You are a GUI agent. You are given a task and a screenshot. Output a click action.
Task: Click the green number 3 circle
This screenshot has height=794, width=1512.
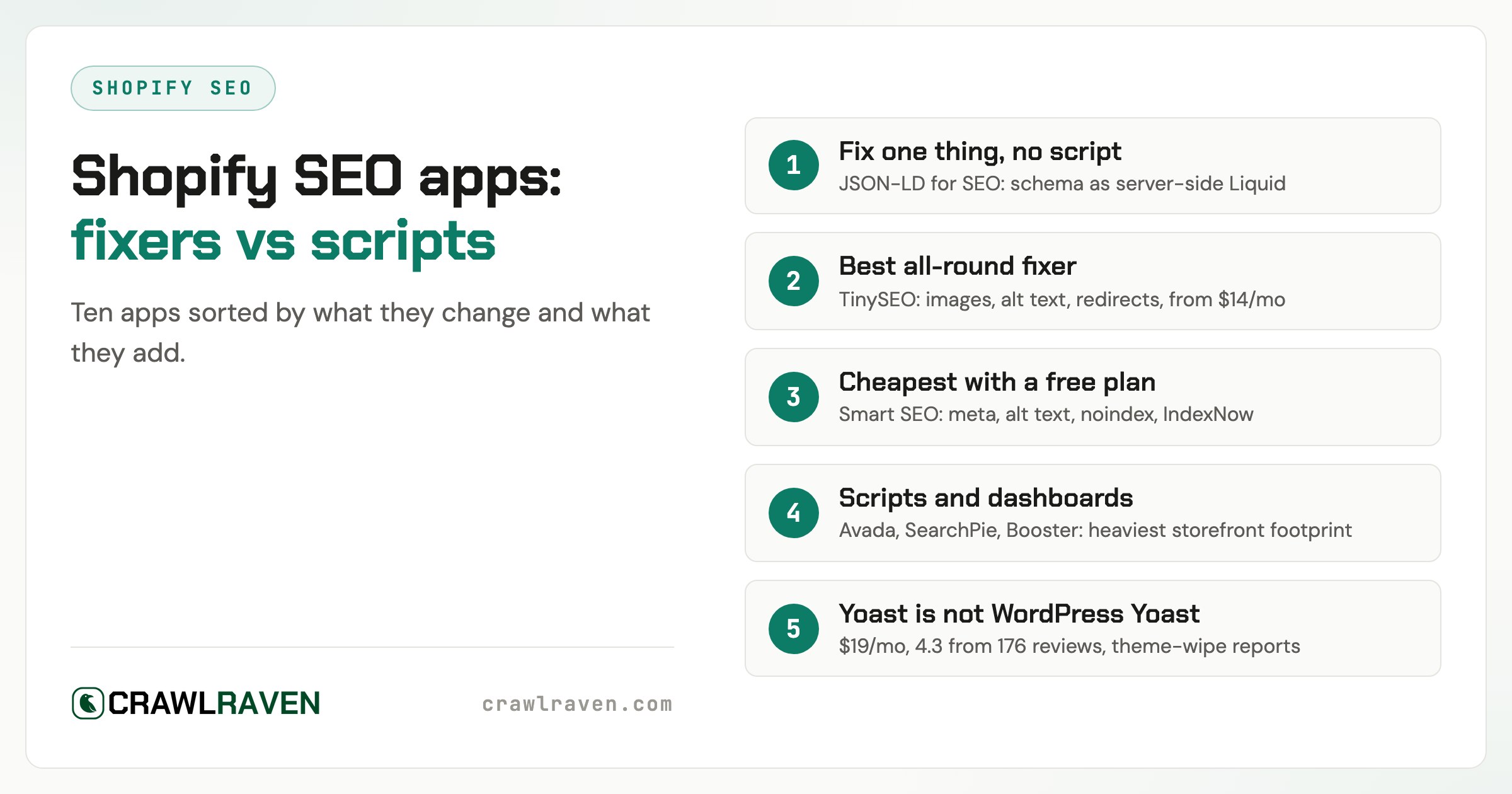click(794, 397)
